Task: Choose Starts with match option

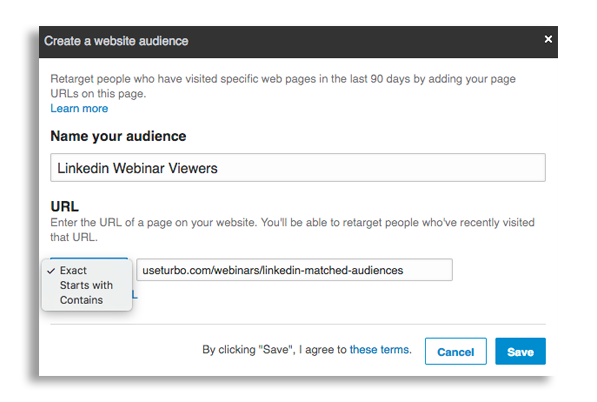Action: 87,285
